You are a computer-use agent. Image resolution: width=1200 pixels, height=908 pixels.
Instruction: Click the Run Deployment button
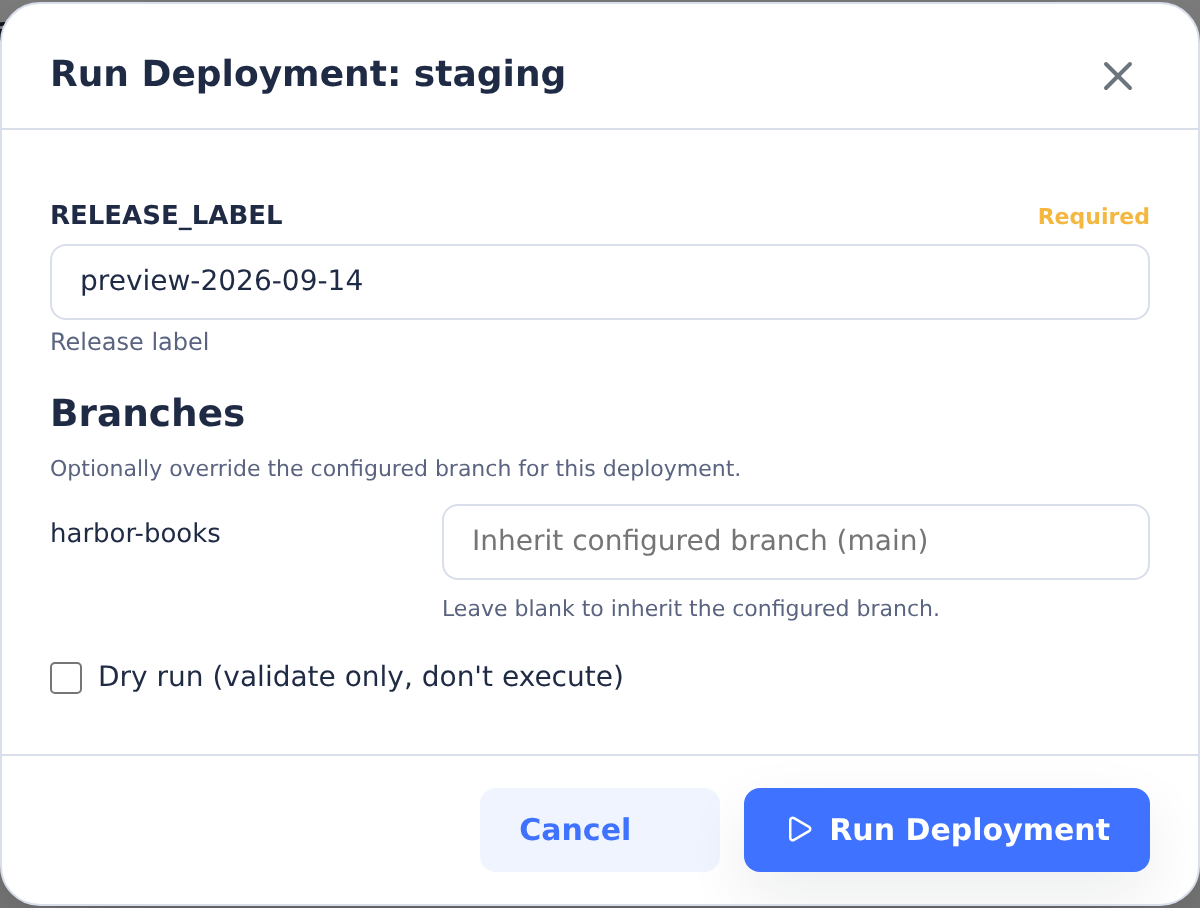click(x=947, y=830)
